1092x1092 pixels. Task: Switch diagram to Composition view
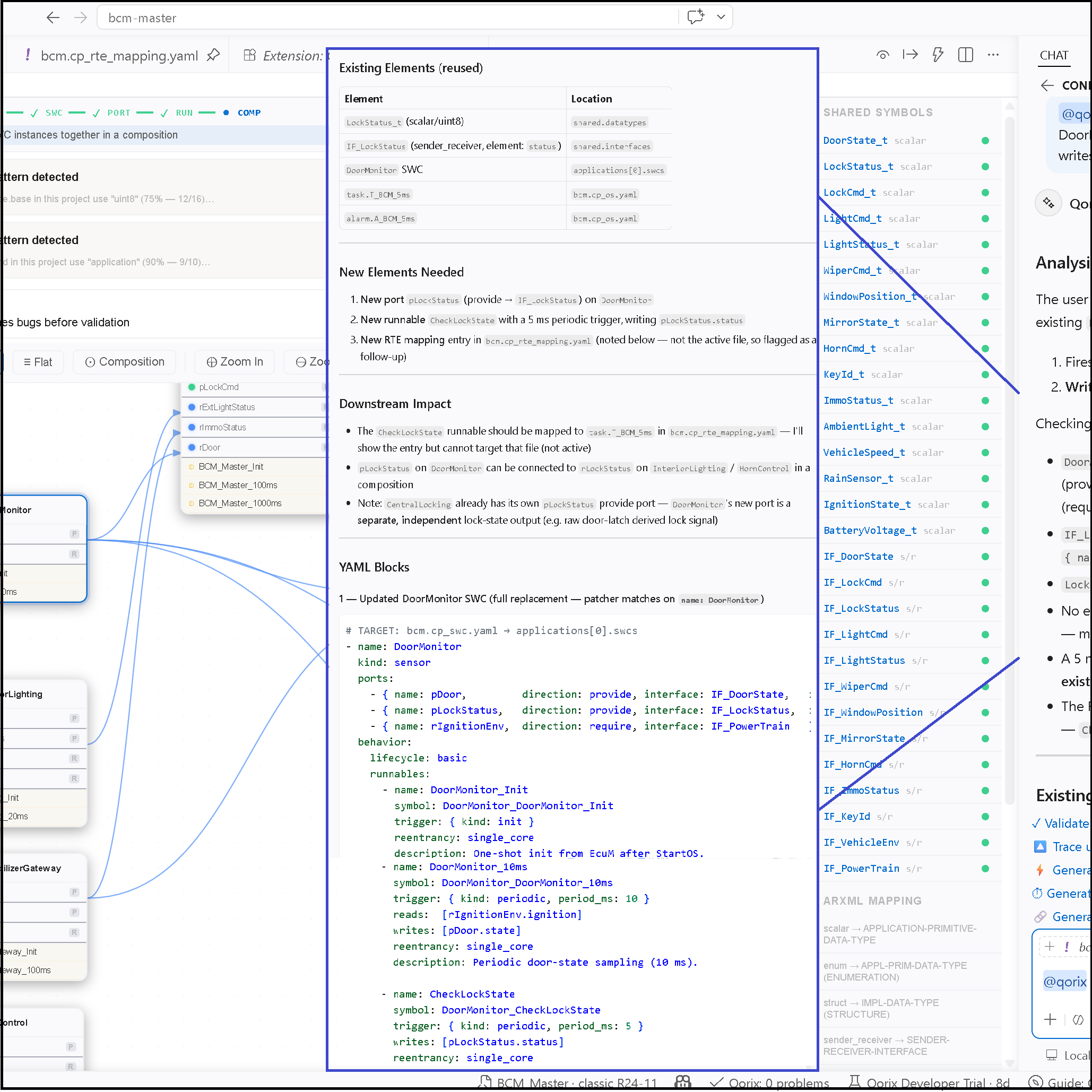[x=125, y=362]
